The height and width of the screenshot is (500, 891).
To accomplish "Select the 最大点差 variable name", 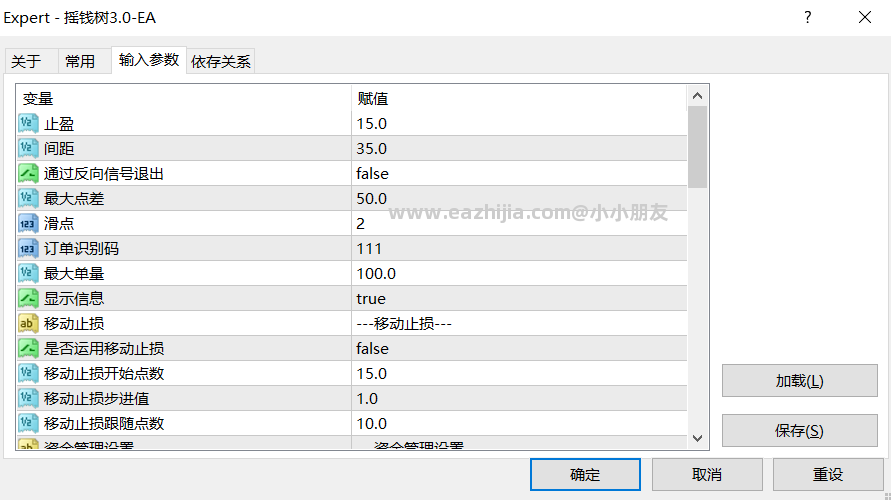I will (74, 199).
